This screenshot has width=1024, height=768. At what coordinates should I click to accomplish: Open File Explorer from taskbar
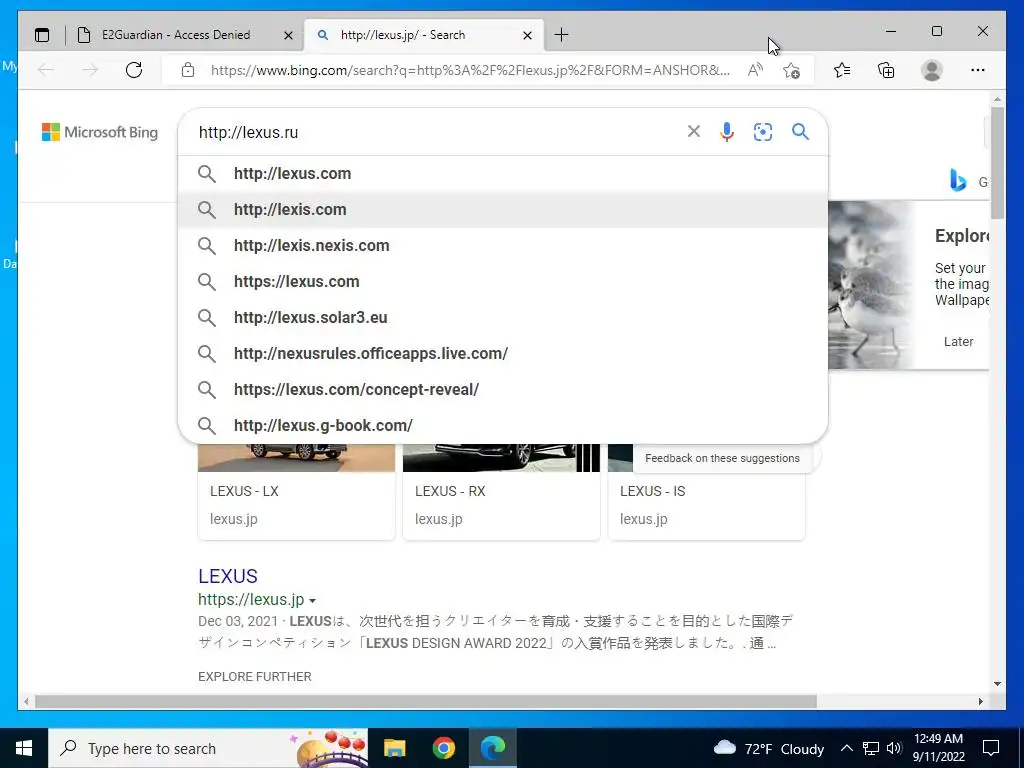click(394, 748)
